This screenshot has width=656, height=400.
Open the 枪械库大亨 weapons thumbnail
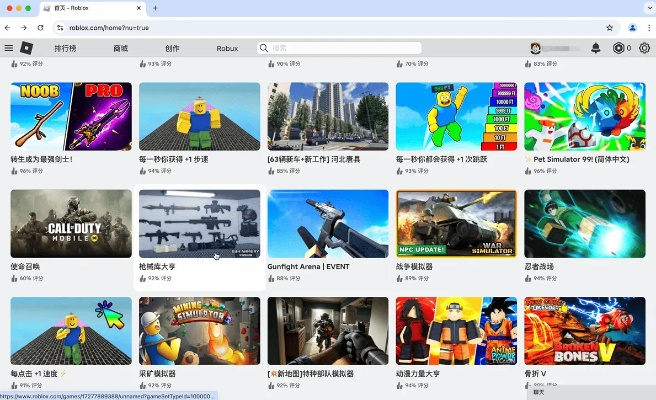[200, 223]
